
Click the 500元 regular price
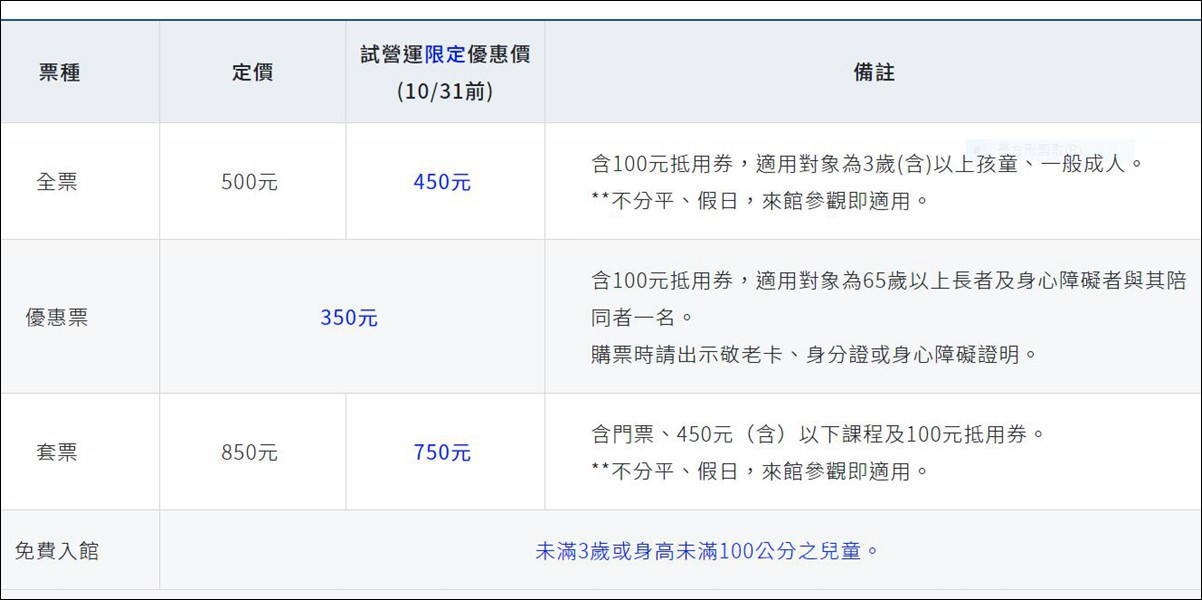tap(249, 182)
